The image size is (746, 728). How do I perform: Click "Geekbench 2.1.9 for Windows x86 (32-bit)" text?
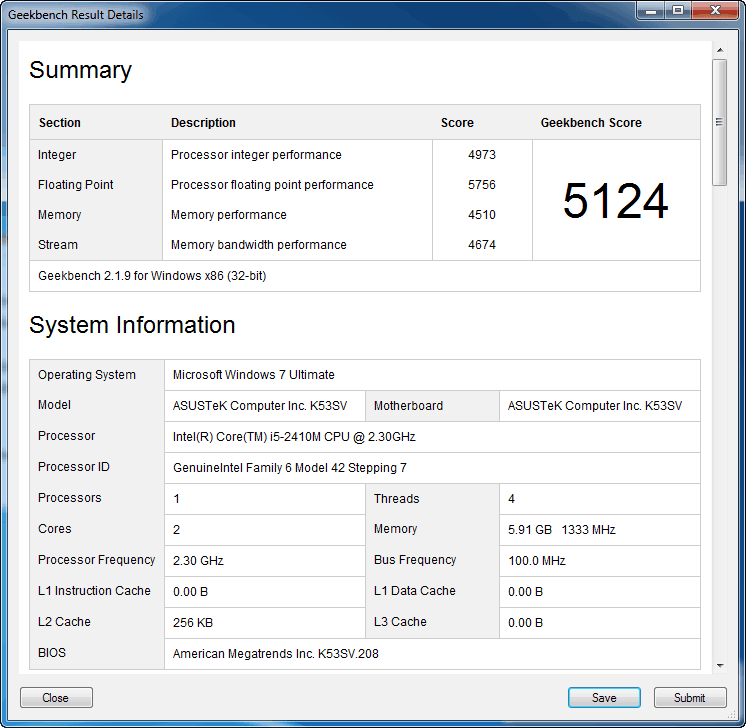(x=152, y=276)
